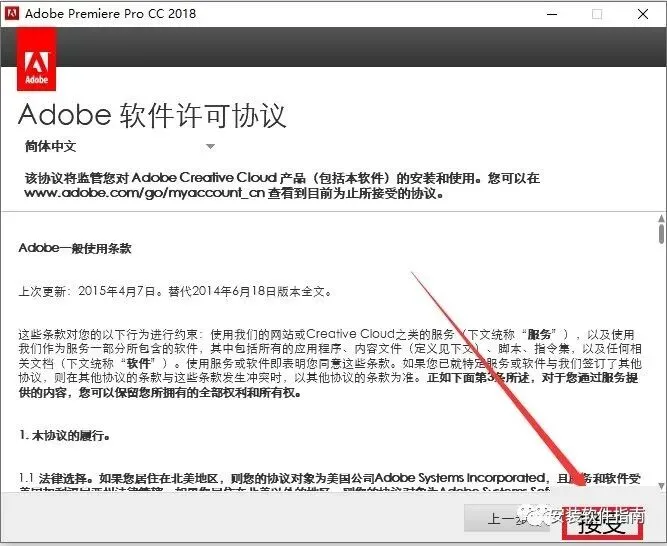Viewport: 667px width, 546px height.
Task: Click the license scrollbar thumb
Action: (661, 233)
